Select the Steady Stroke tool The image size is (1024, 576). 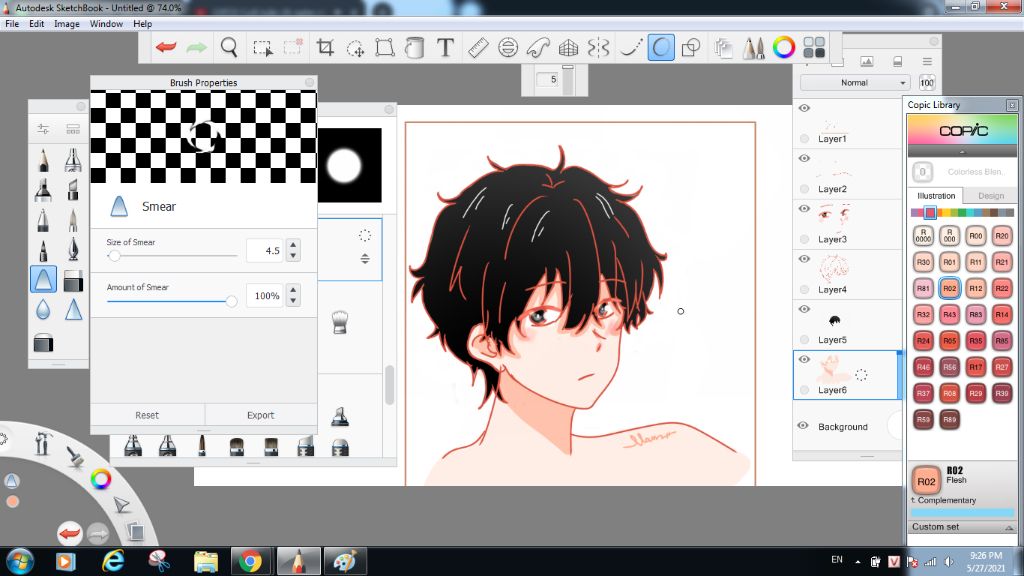coord(630,47)
